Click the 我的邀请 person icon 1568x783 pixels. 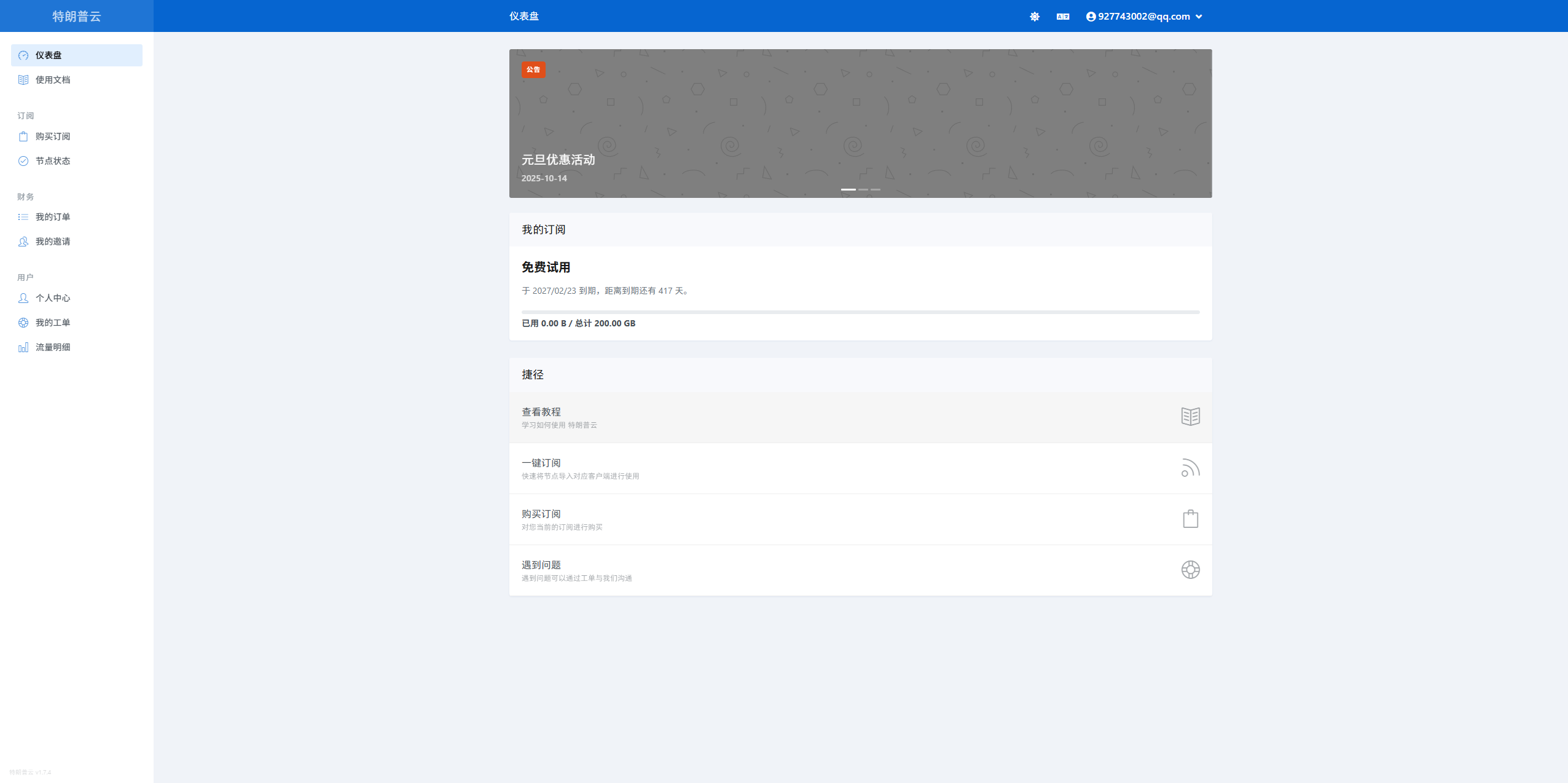tap(23, 242)
